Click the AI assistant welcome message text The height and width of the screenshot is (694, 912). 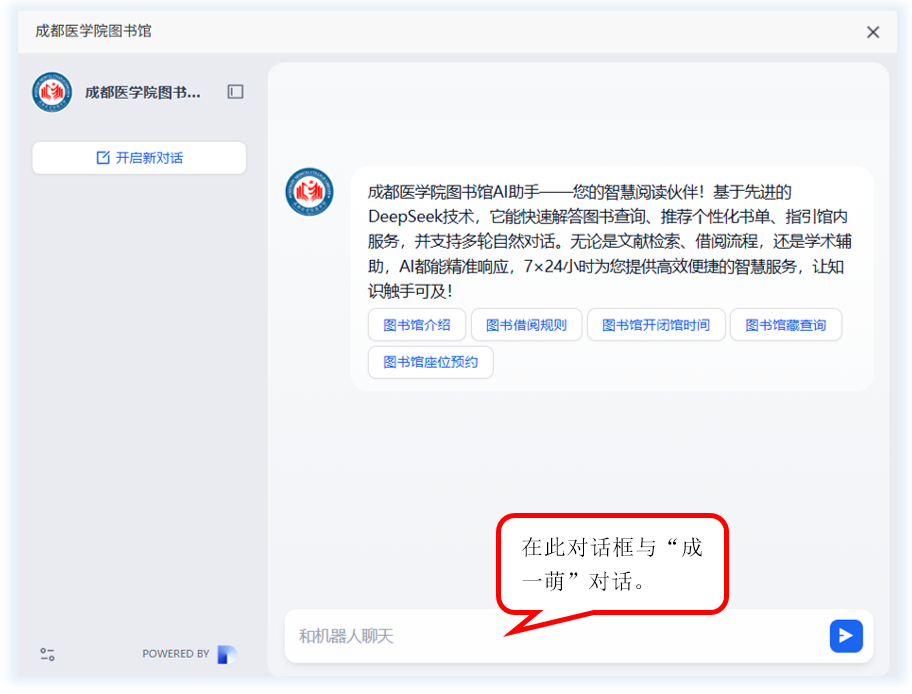click(609, 241)
